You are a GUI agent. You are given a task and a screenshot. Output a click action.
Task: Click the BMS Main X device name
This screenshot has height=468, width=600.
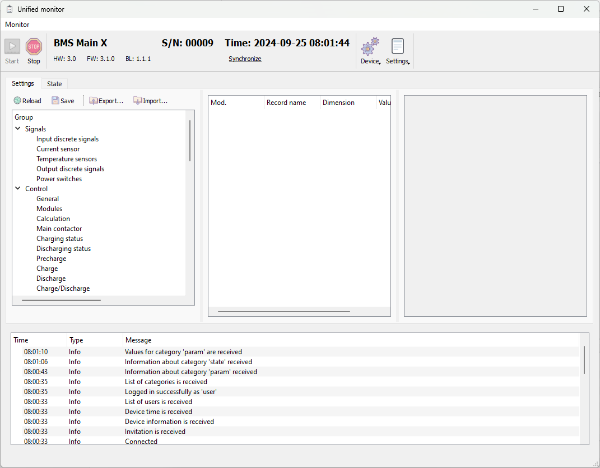80,43
